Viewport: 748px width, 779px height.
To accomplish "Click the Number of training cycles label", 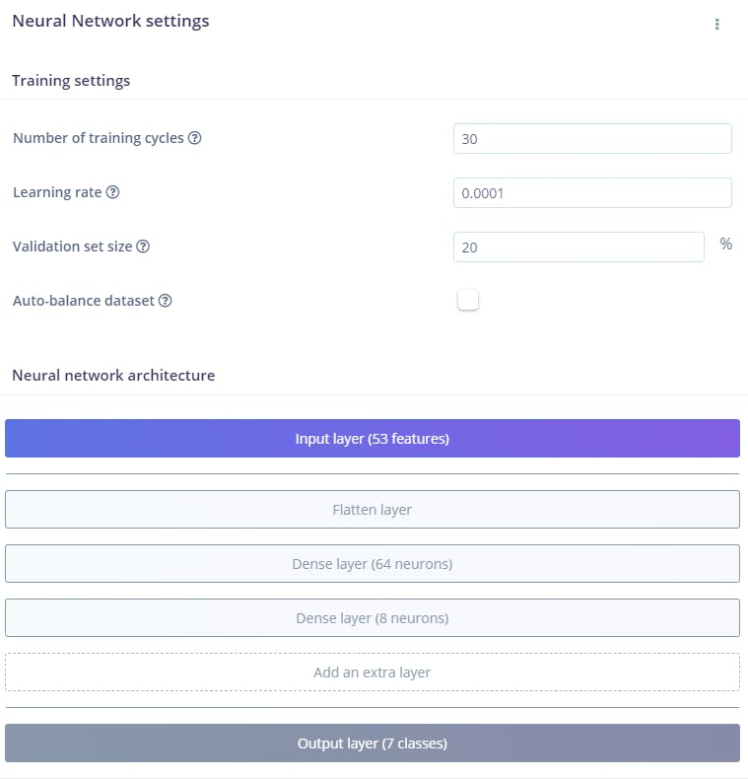I will [98, 138].
